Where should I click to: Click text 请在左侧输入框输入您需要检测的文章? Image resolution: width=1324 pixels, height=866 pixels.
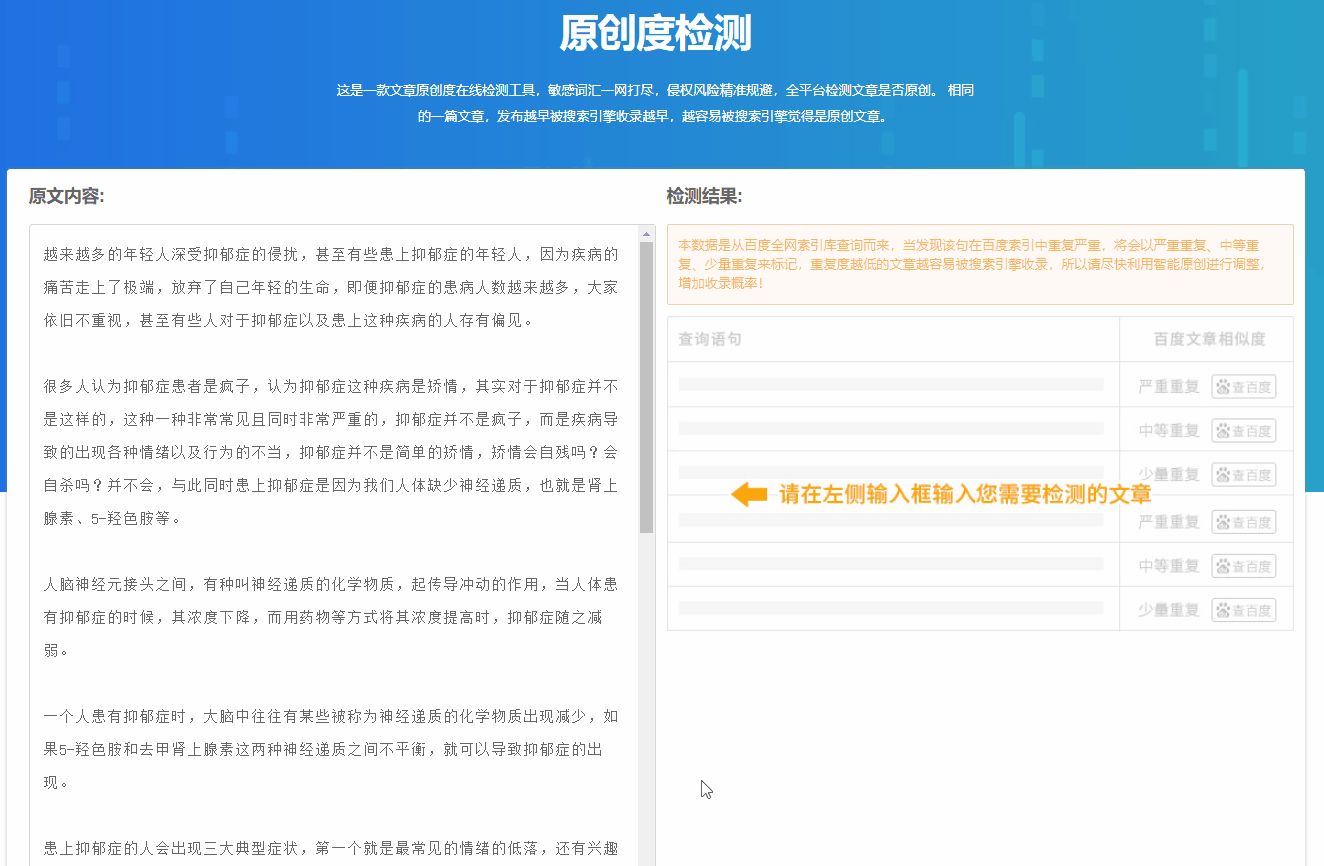[965, 494]
